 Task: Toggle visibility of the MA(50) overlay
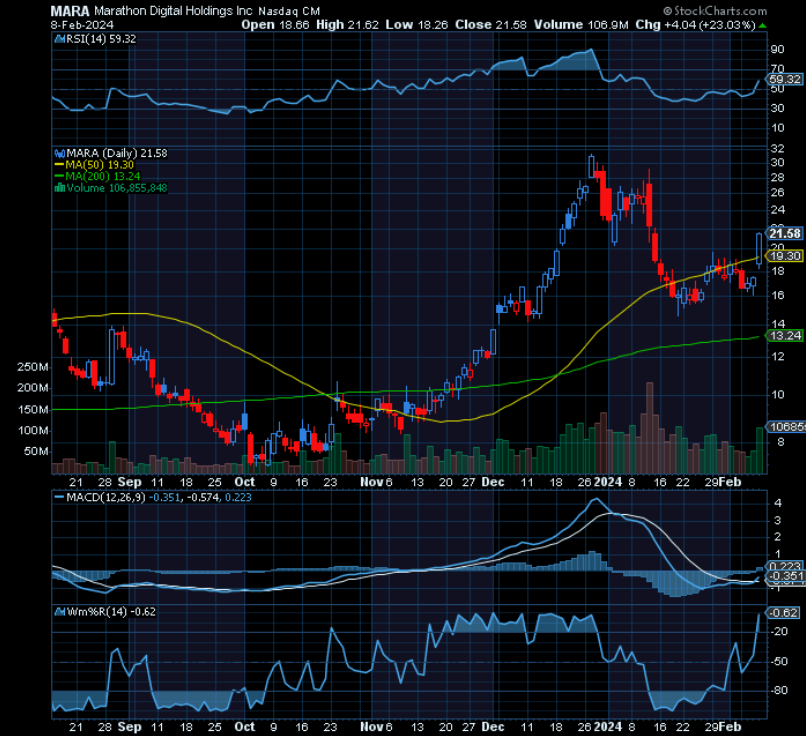(59, 164)
